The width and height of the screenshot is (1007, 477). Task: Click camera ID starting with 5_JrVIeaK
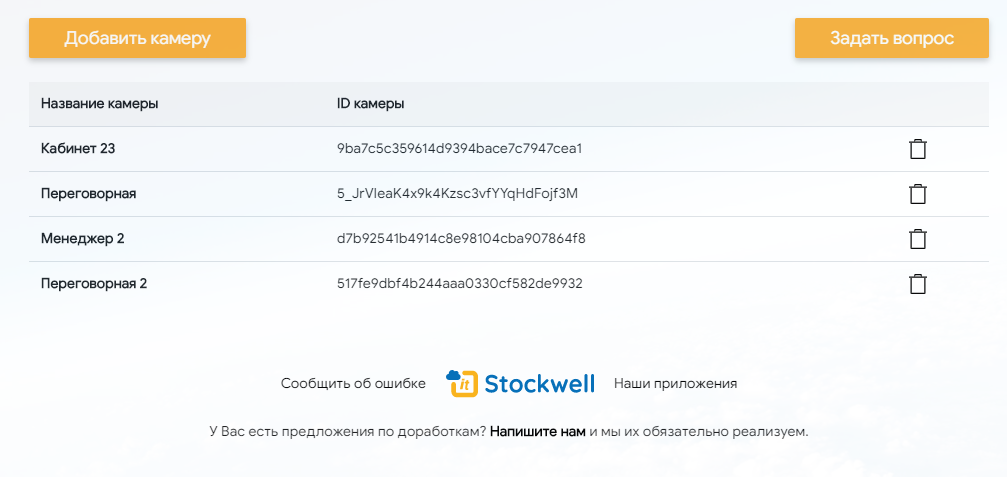(457, 194)
